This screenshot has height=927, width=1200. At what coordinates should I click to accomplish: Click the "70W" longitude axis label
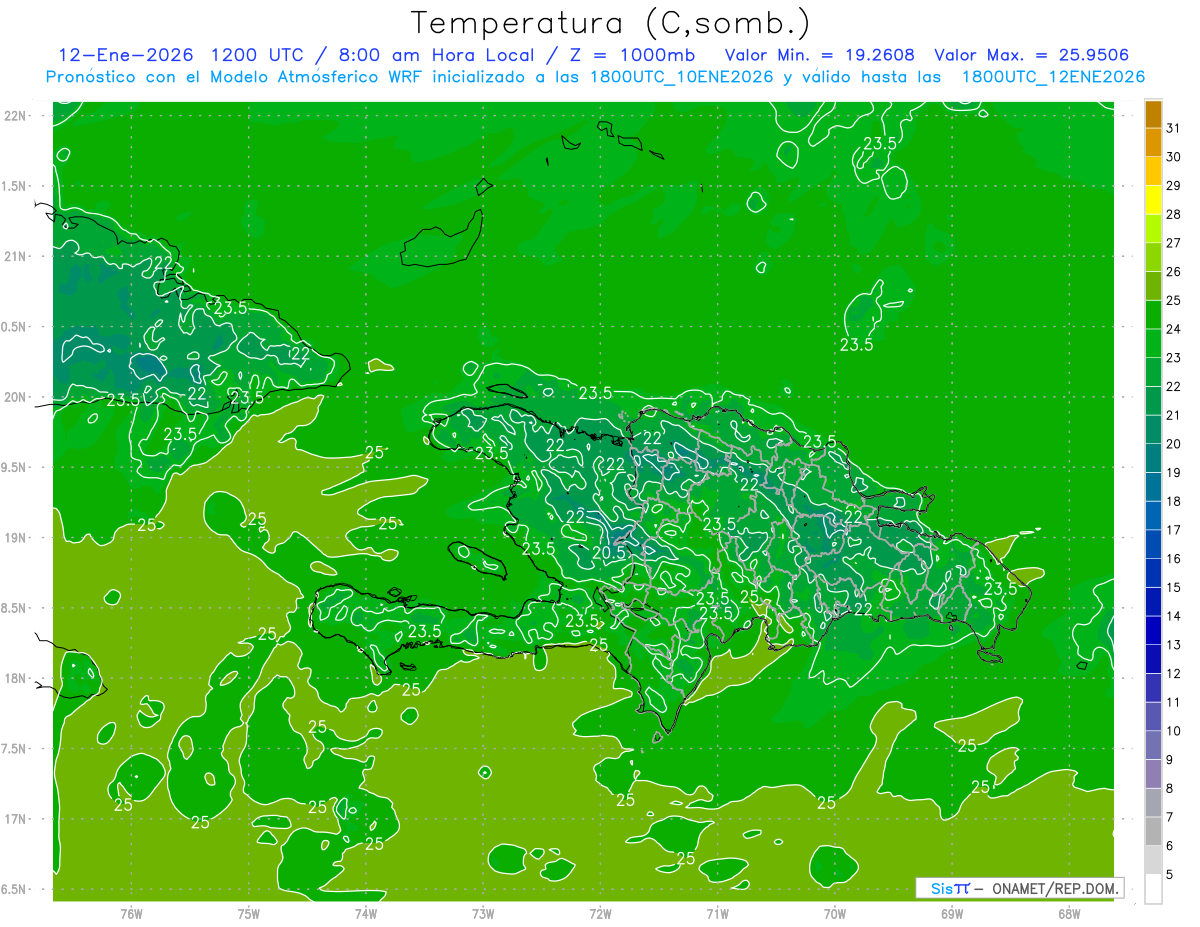tap(835, 913)
